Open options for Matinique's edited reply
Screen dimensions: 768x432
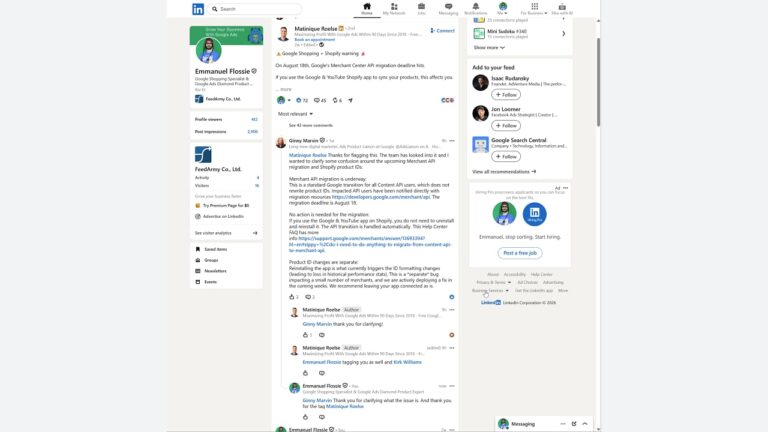(452, 348)
